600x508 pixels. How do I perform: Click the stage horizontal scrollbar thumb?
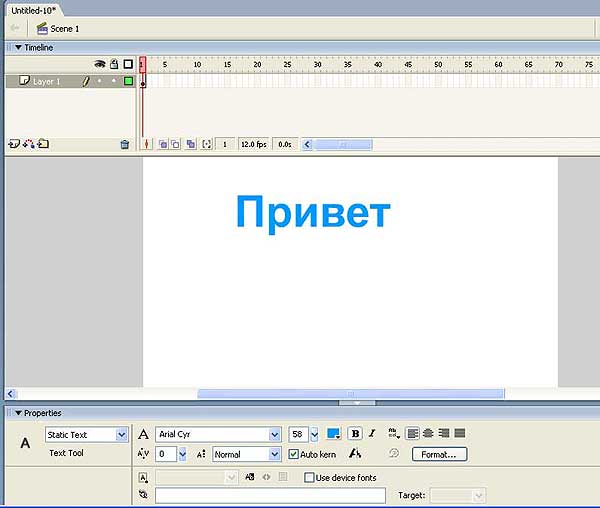tap(351, 393)
